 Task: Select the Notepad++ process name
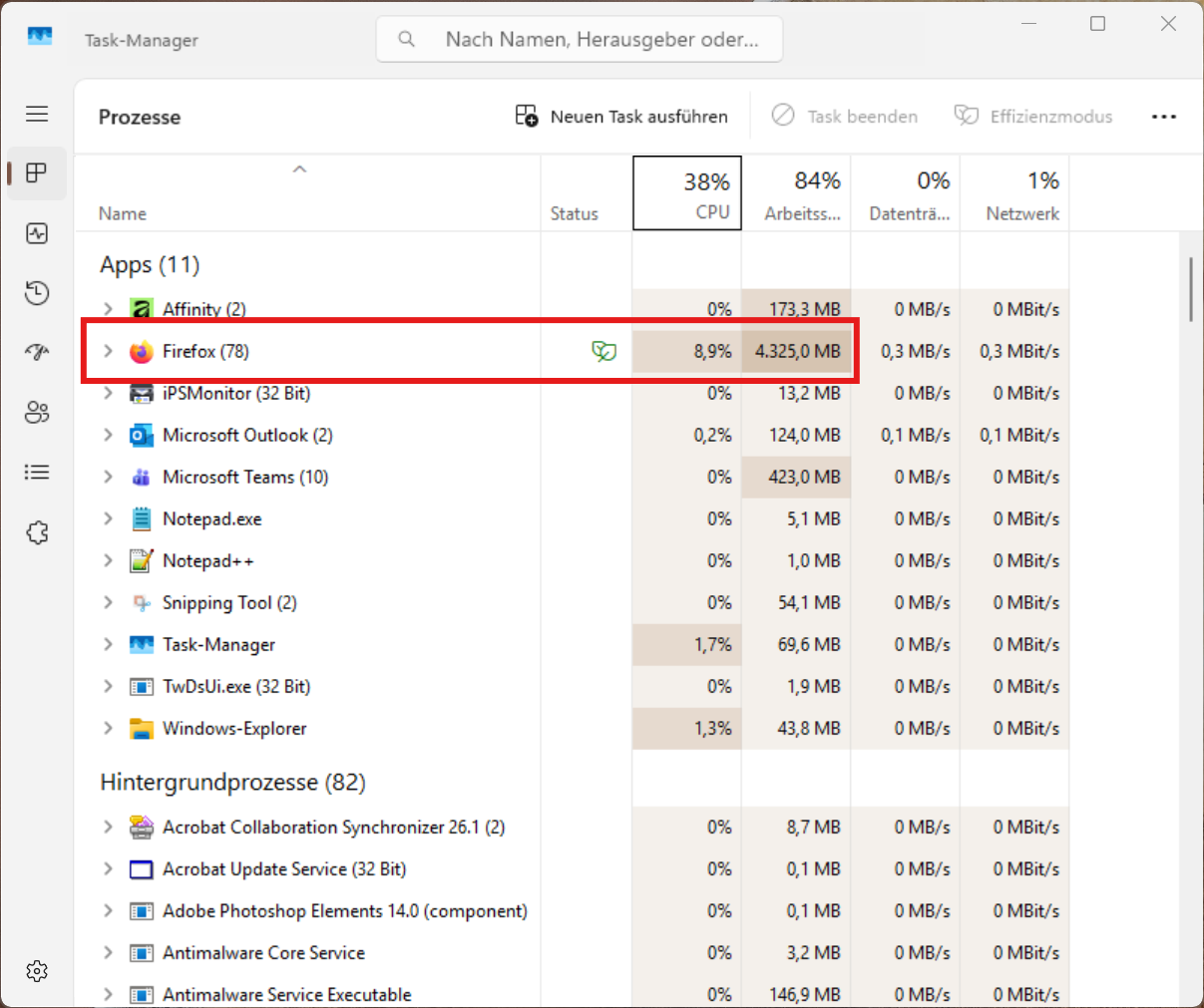(x=208, y=560)
